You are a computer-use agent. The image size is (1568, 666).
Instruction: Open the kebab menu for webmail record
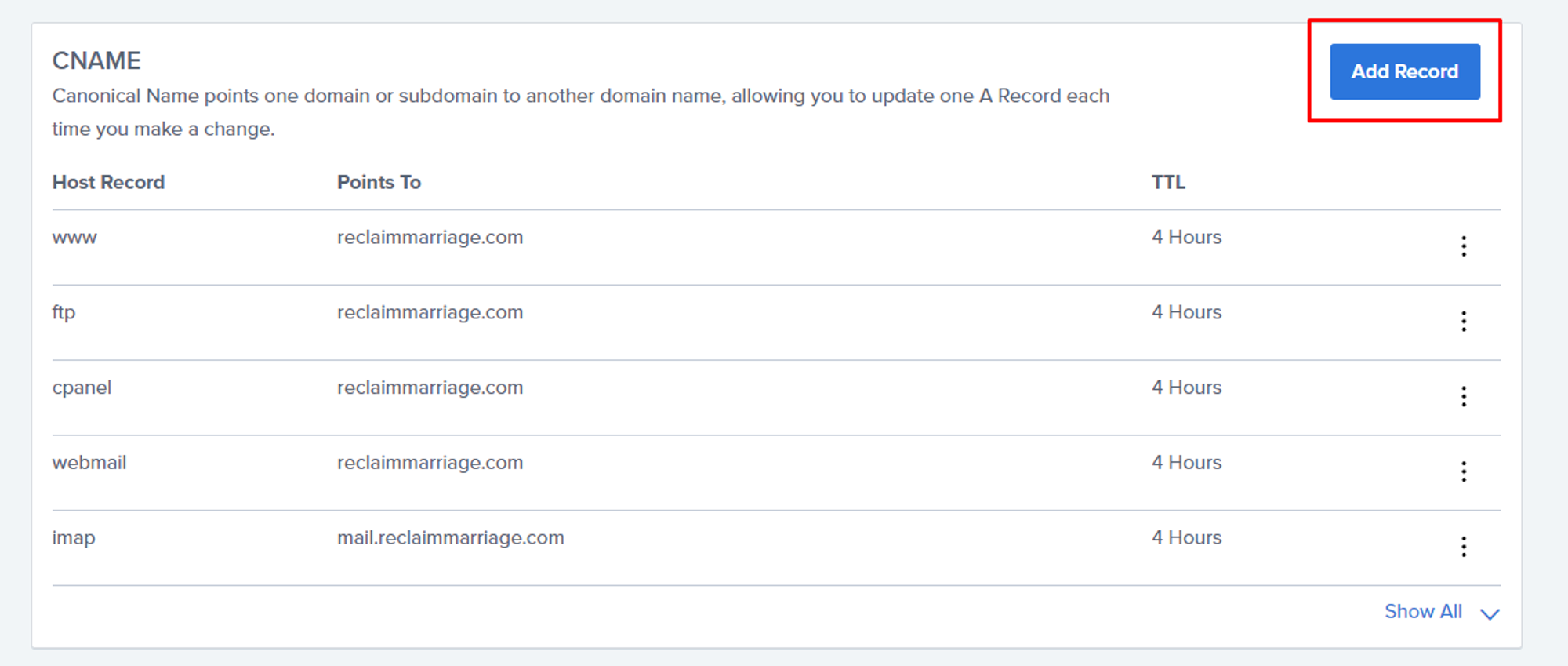(1463, 471)
